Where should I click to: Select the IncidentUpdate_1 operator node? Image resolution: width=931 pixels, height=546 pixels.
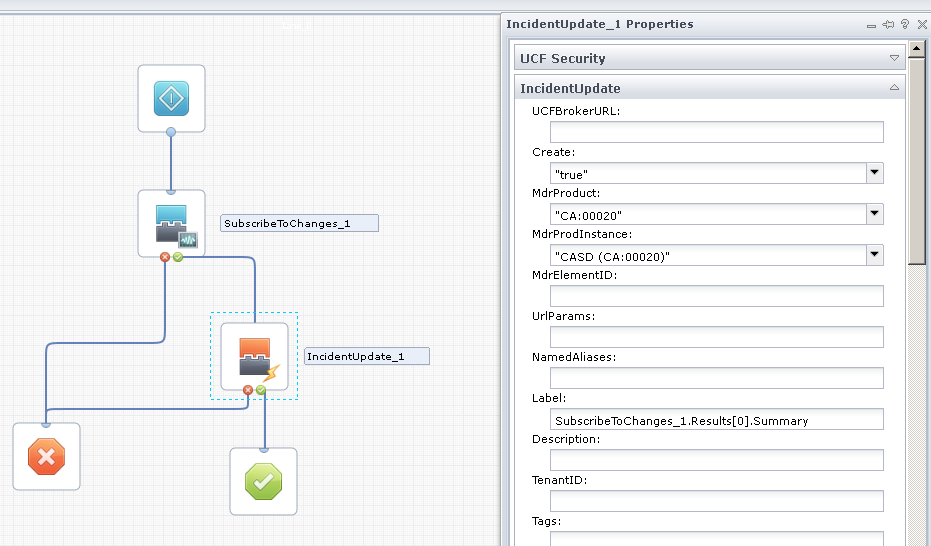254,356
